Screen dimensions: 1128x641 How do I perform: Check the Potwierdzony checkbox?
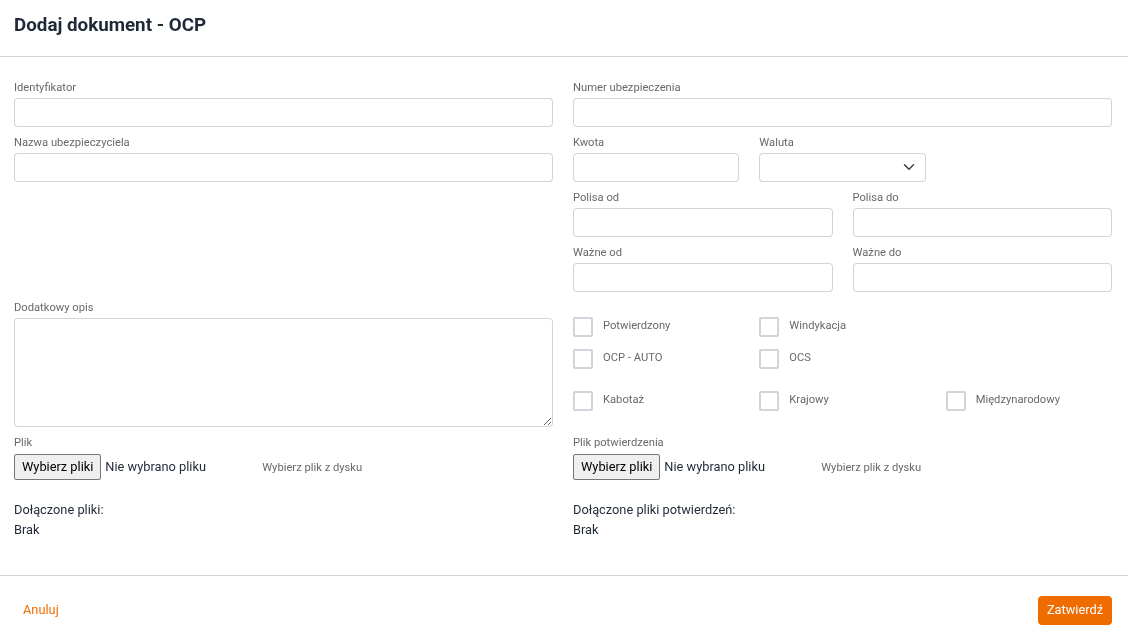pyautogui.click(x=583, y=327)
